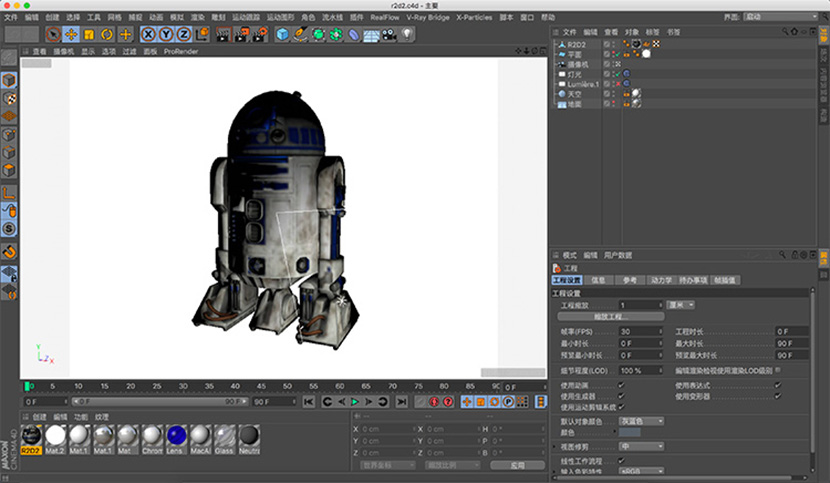Select the R2D2 object in object manager

point(576,44)
